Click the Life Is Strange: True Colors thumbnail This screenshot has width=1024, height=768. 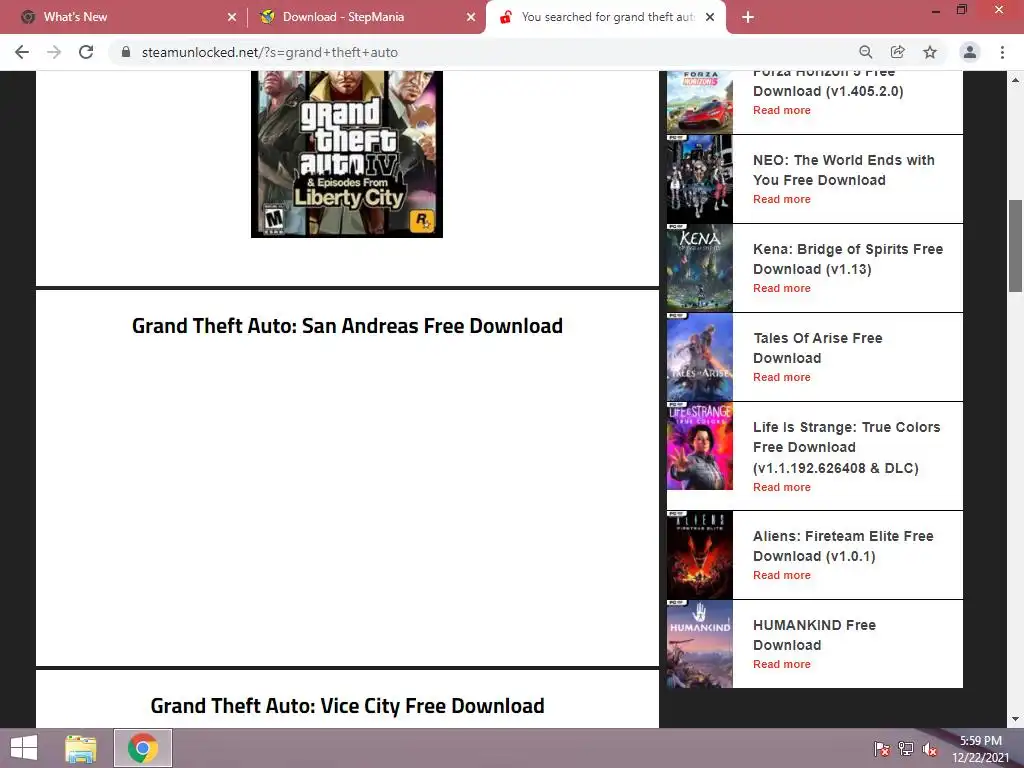pos(699,446)
